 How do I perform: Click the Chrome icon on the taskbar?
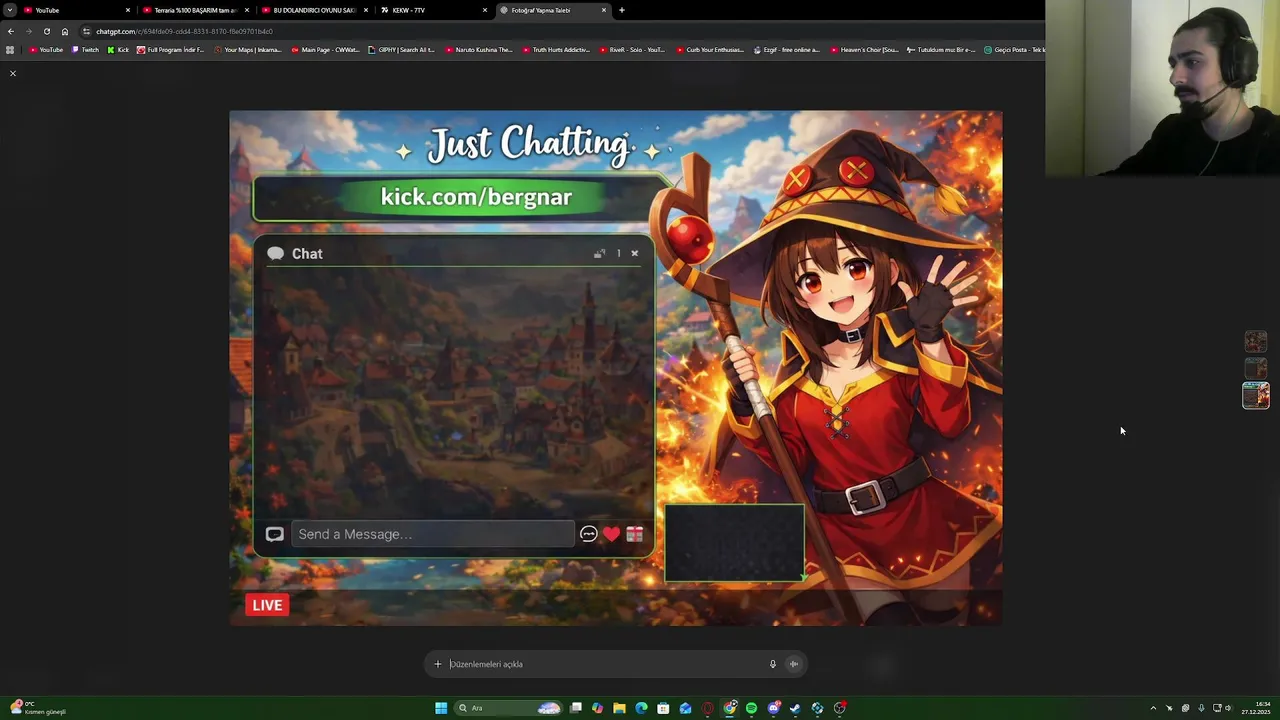pos(730,708)
